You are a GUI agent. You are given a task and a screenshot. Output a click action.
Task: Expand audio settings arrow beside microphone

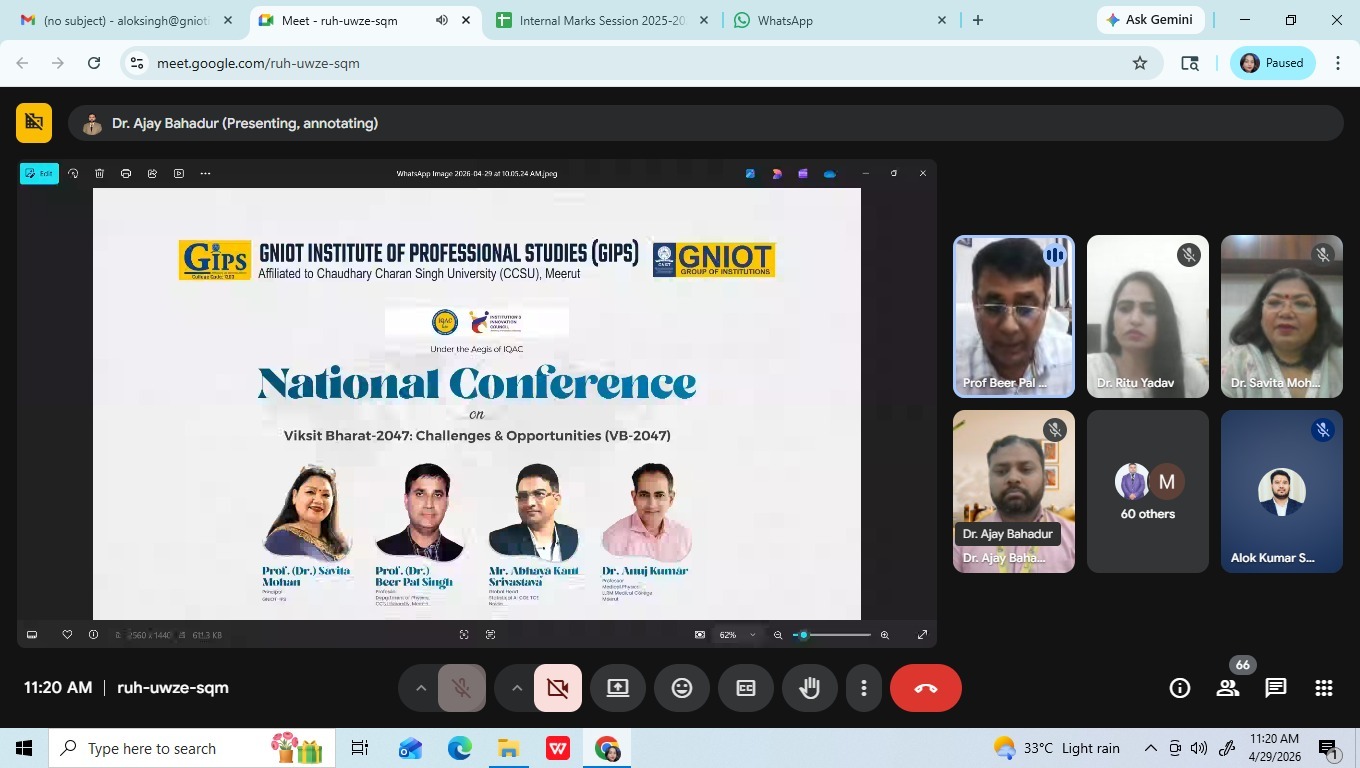421,688
